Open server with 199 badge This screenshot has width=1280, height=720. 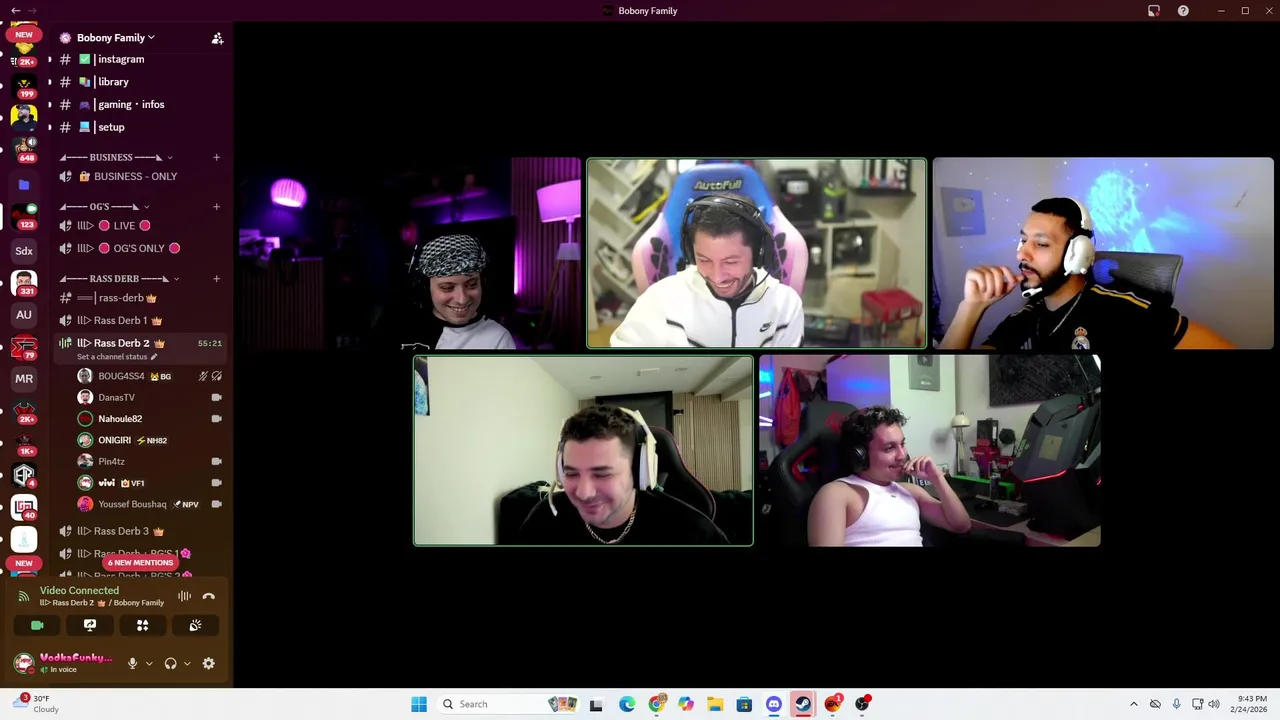click(24, 84)
